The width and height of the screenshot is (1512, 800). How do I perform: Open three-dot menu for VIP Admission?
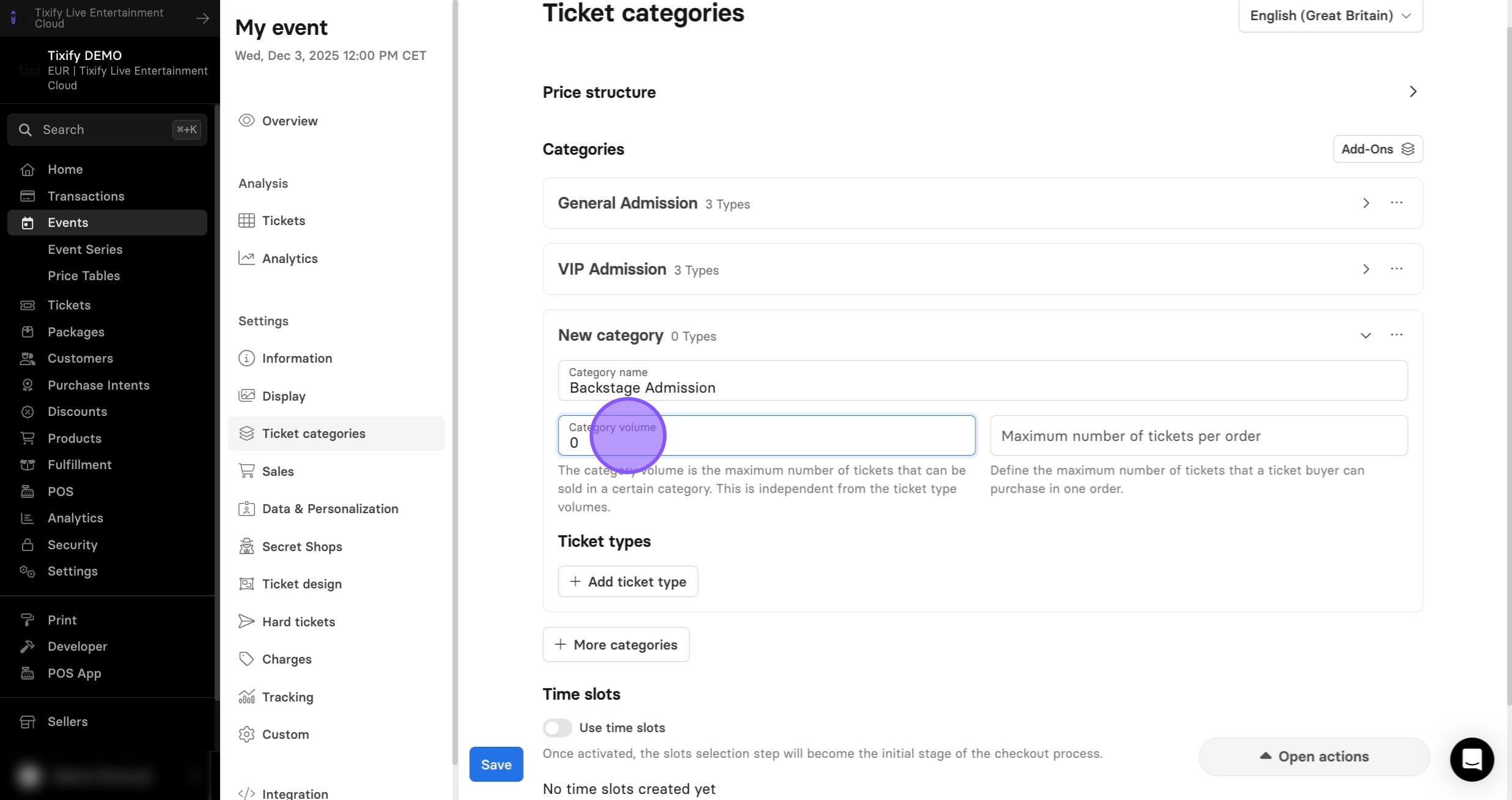point(1396,269)
